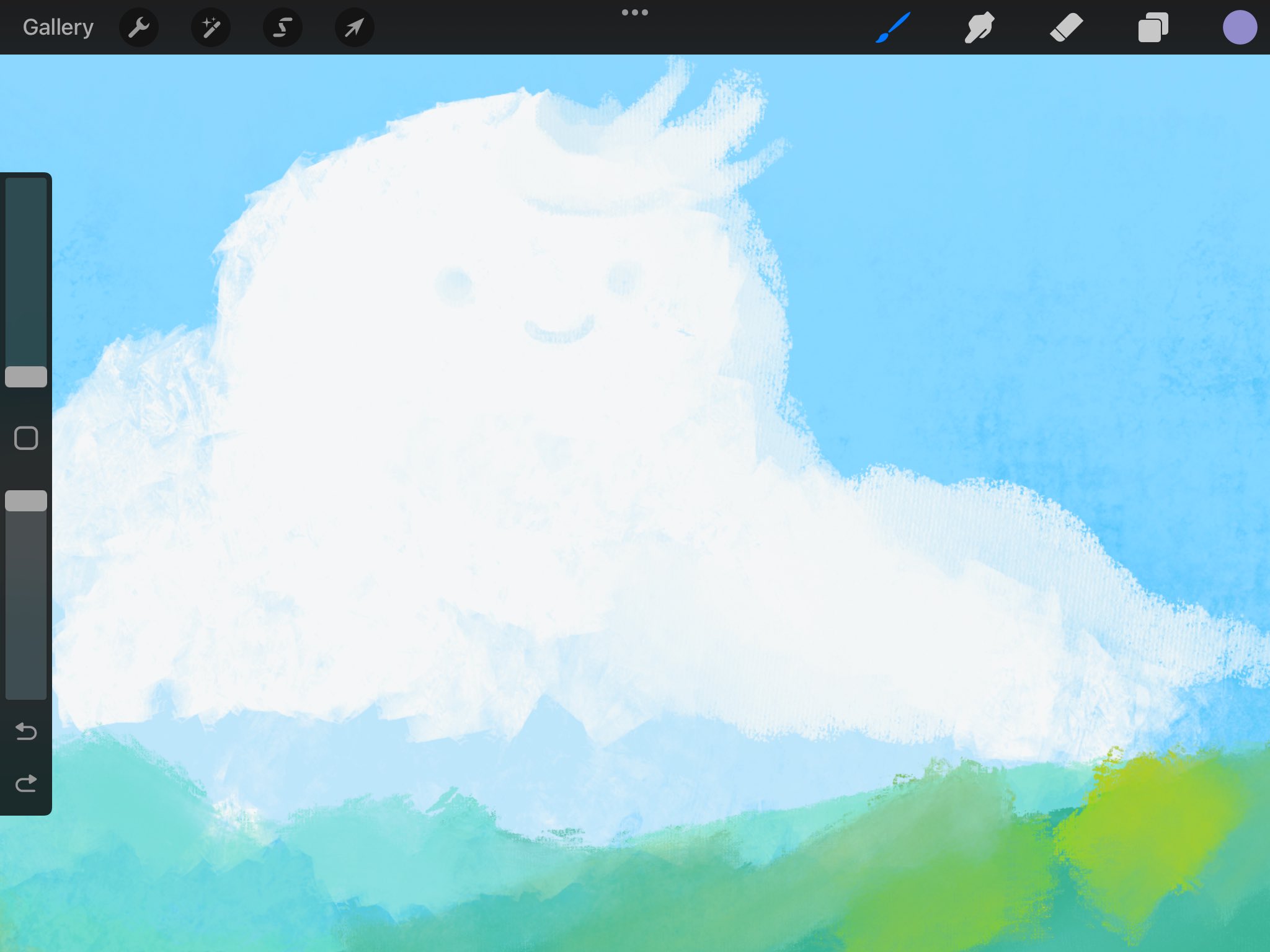Activate the Selection tool
1270x952 pixels.
click(282, 27)
